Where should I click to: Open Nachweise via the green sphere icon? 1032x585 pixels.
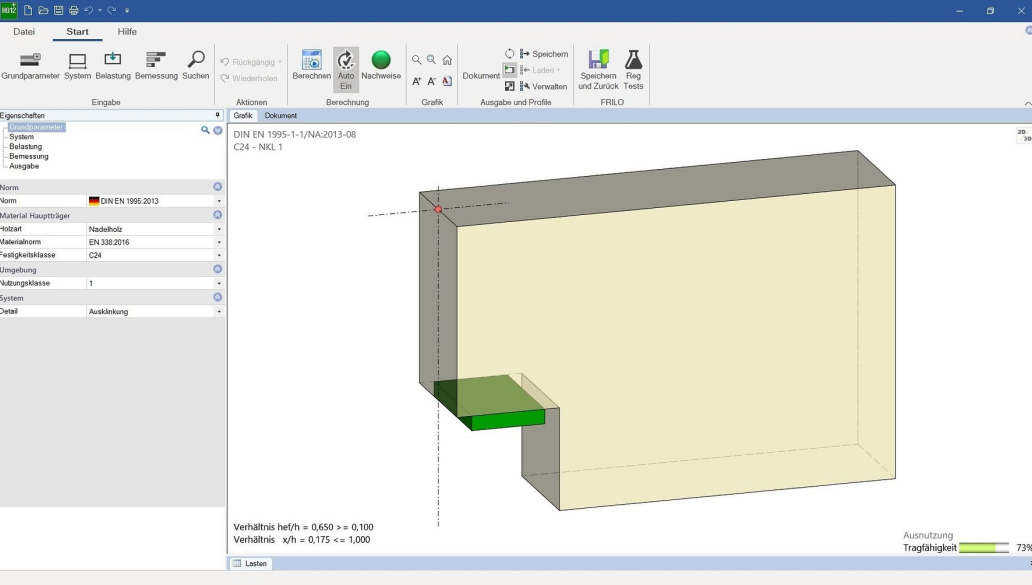(x=381, y=62)
